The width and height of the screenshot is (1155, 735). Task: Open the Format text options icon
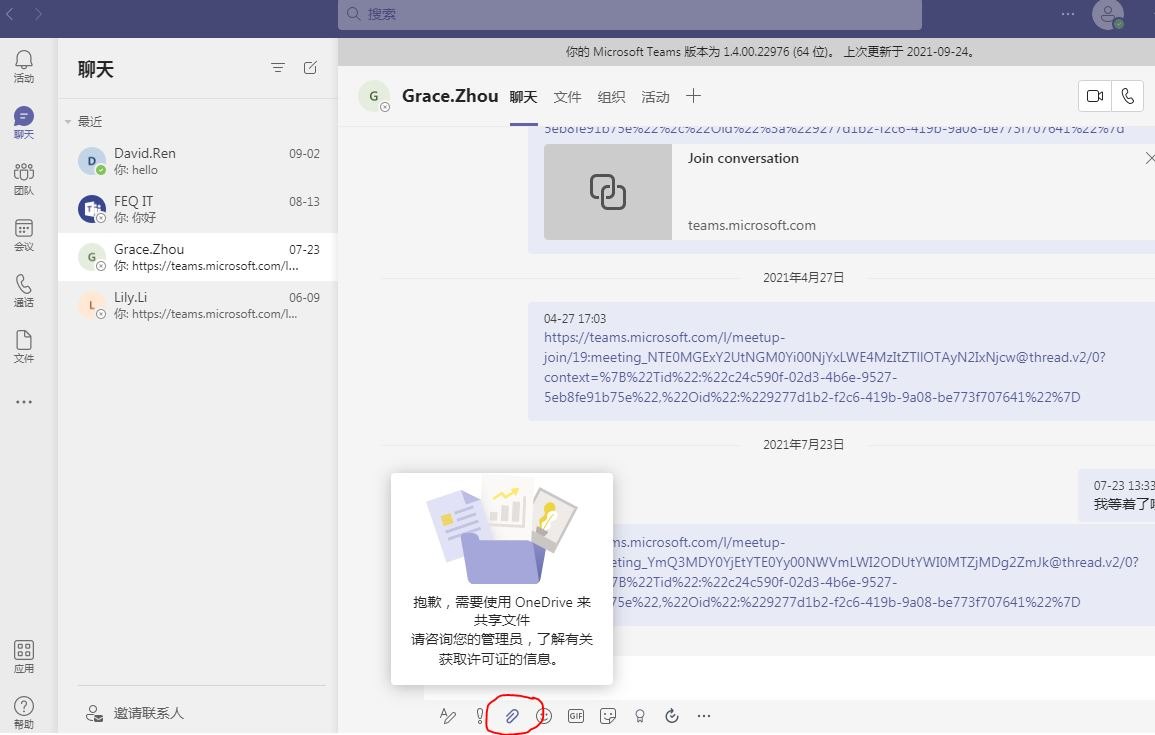click(x=447, y=716)
